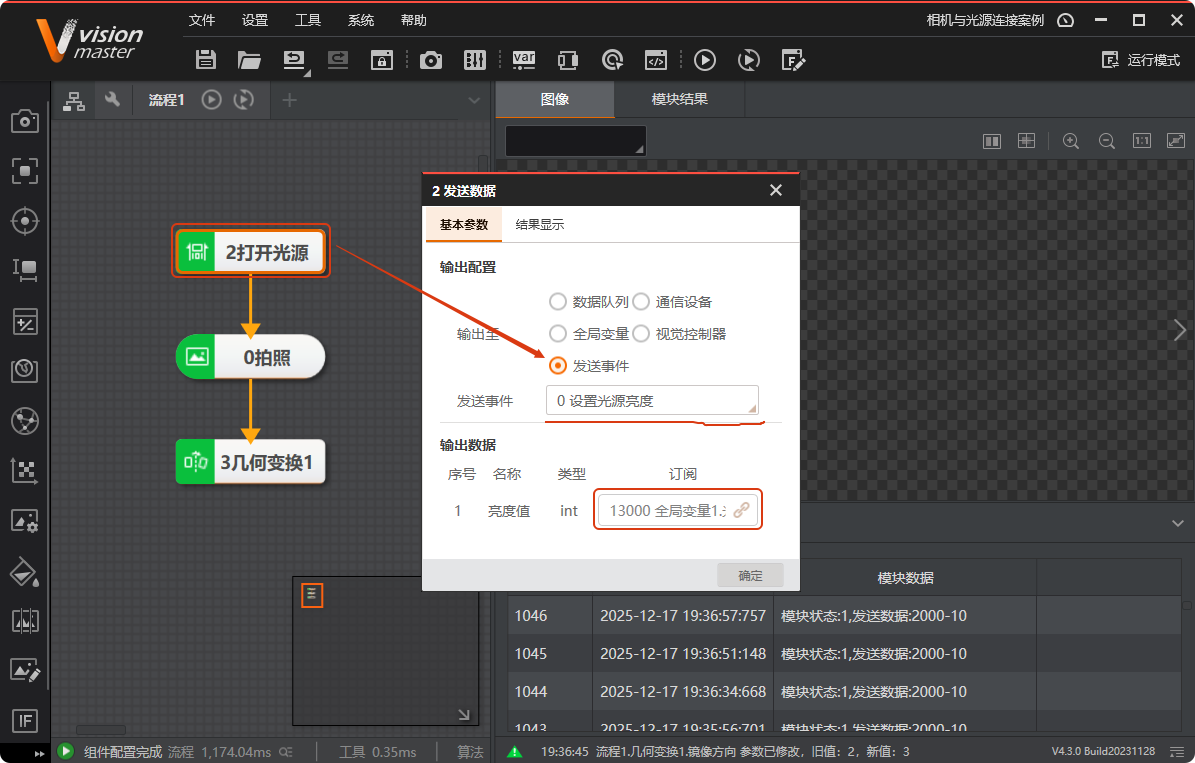Click the redo arrow icon in toolbar
Image resolution: width=1195 pixels, height=763 pixels.
click(x=338, y=59)
